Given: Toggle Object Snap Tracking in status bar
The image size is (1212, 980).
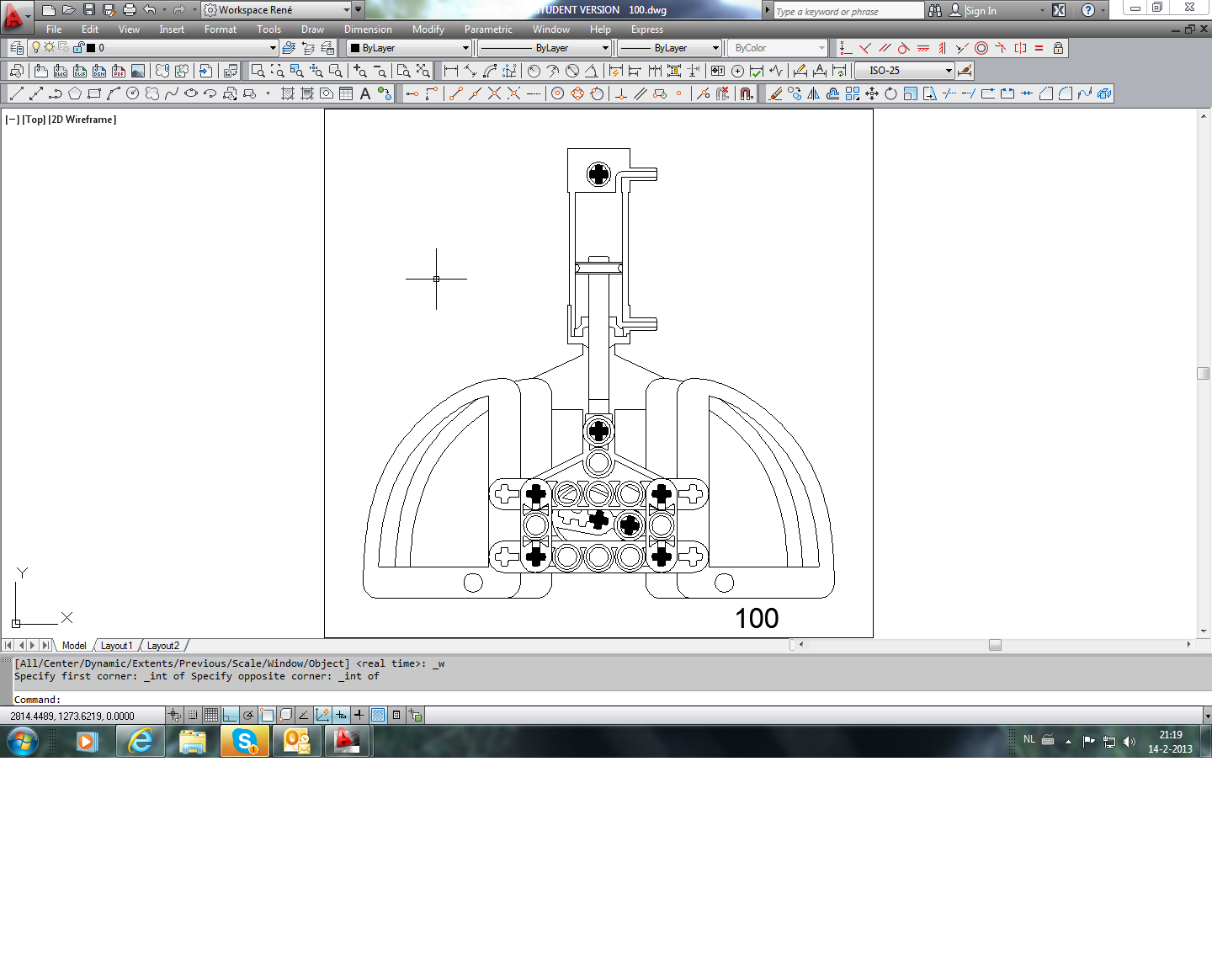Looking at the screenshot, I should click(x=304, y=716).
